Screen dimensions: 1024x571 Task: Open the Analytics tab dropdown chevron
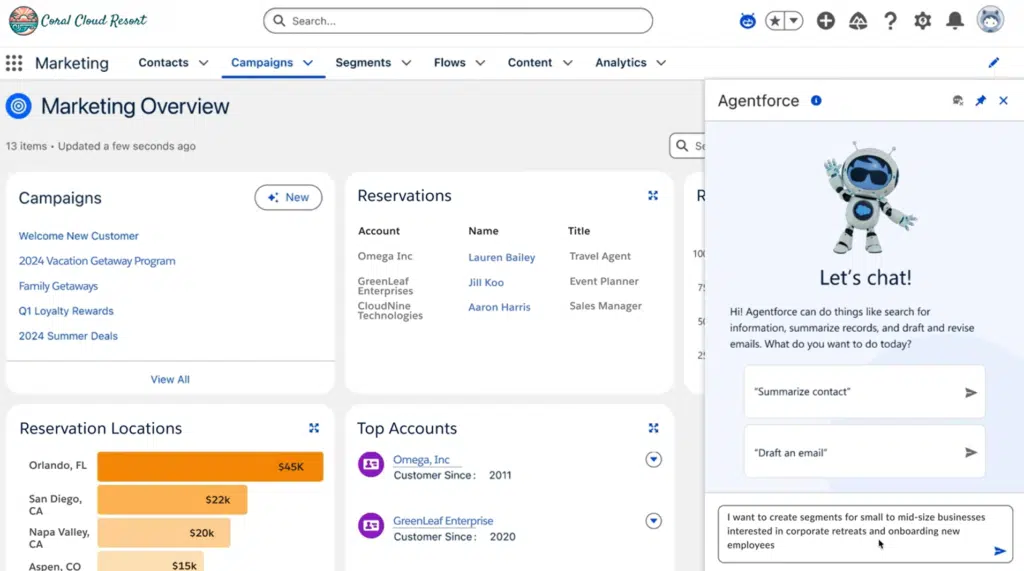pos(661,63)
